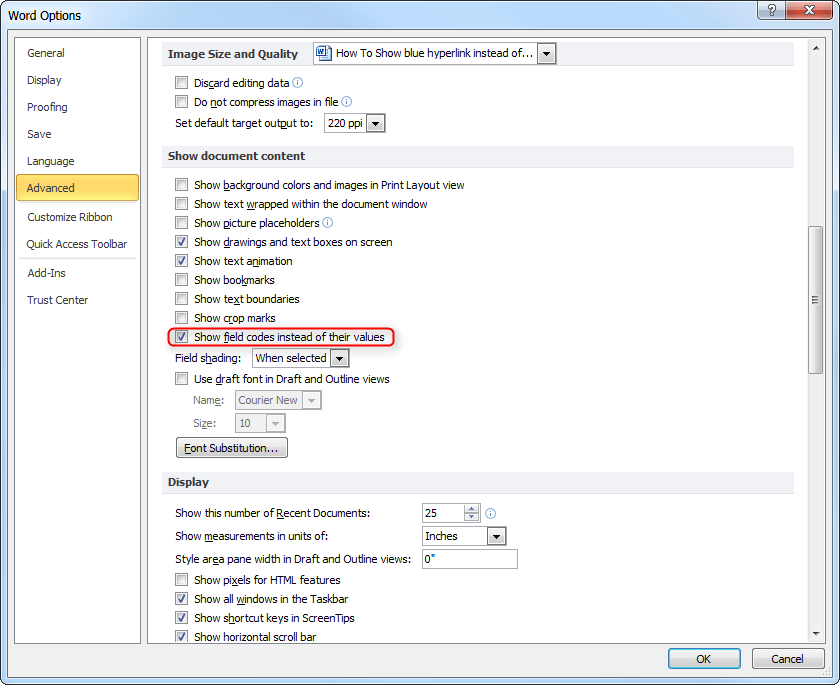Switch to the Display page
This screenshot has height=685, width=840.
[46, 80]
